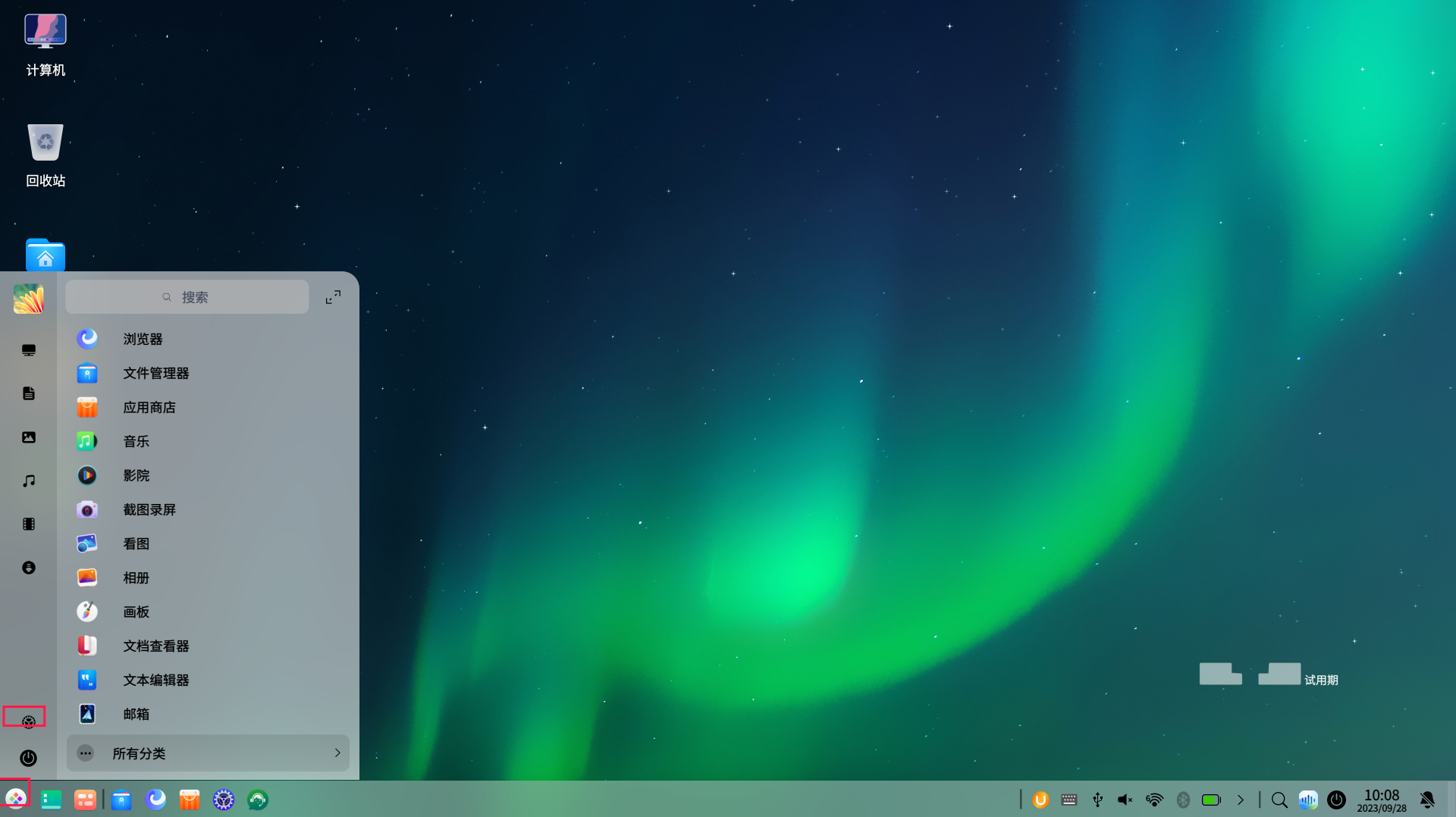1456x817 pixels.
Task: Open the customer service headset app
Action: pos(258,800)
